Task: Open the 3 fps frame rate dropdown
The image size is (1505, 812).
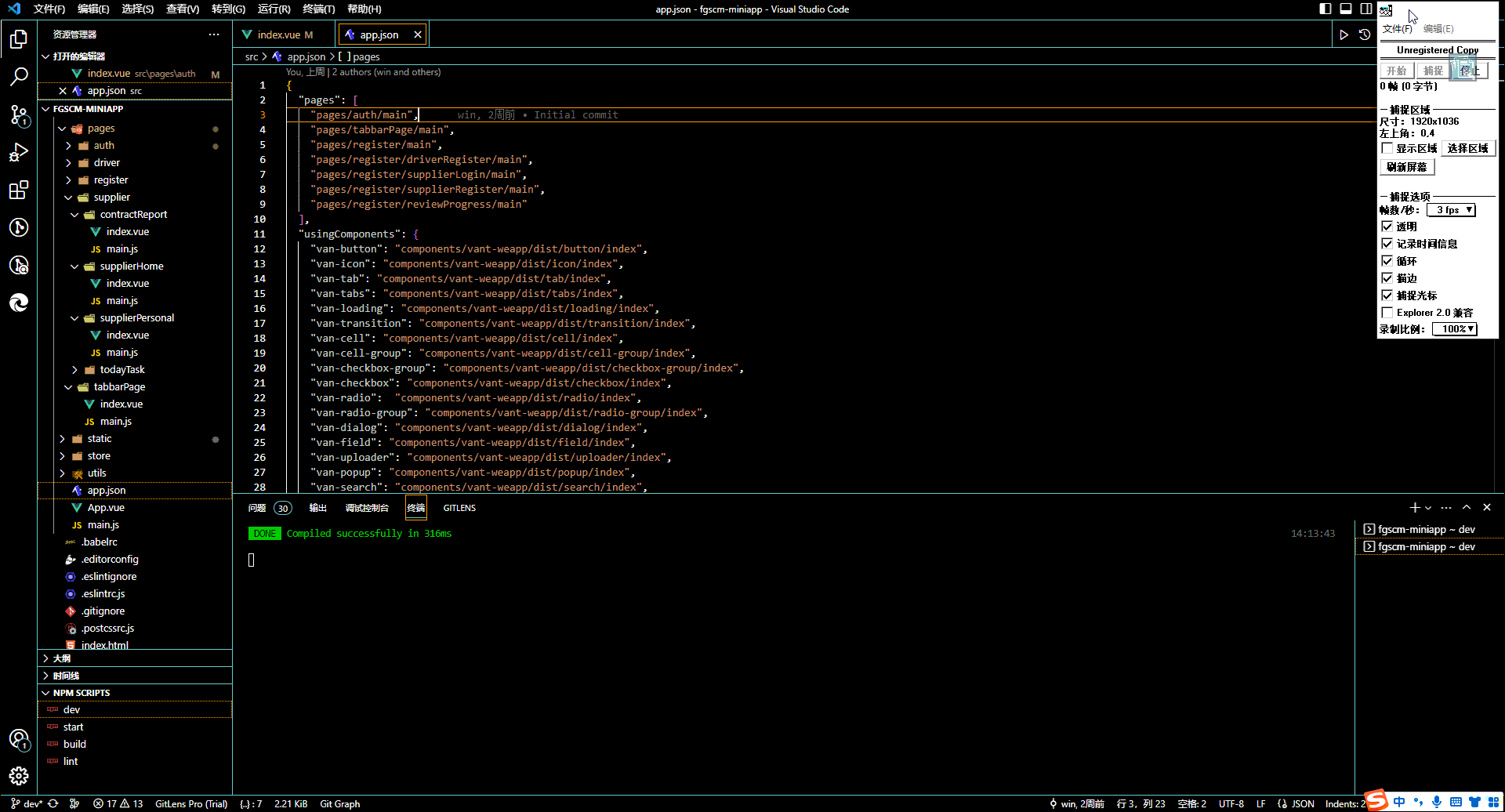Action: tap(1451, 210)
